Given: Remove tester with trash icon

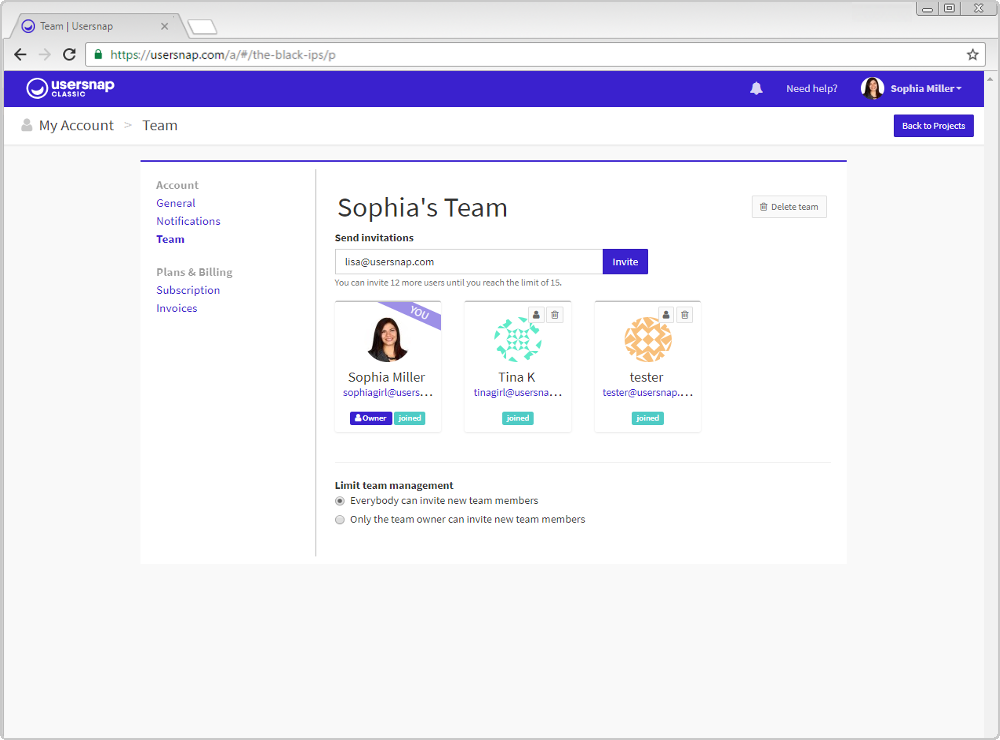Looking at the screenshot, I should (x=684, y=315).
